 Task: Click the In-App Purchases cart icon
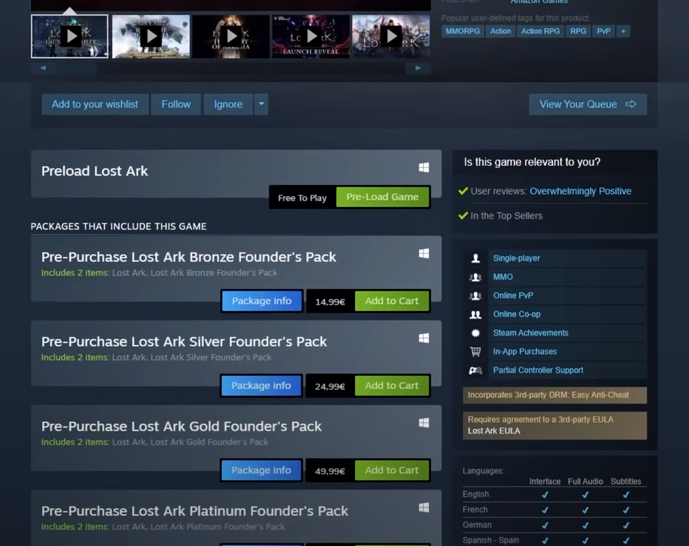[x=475, y=351]
